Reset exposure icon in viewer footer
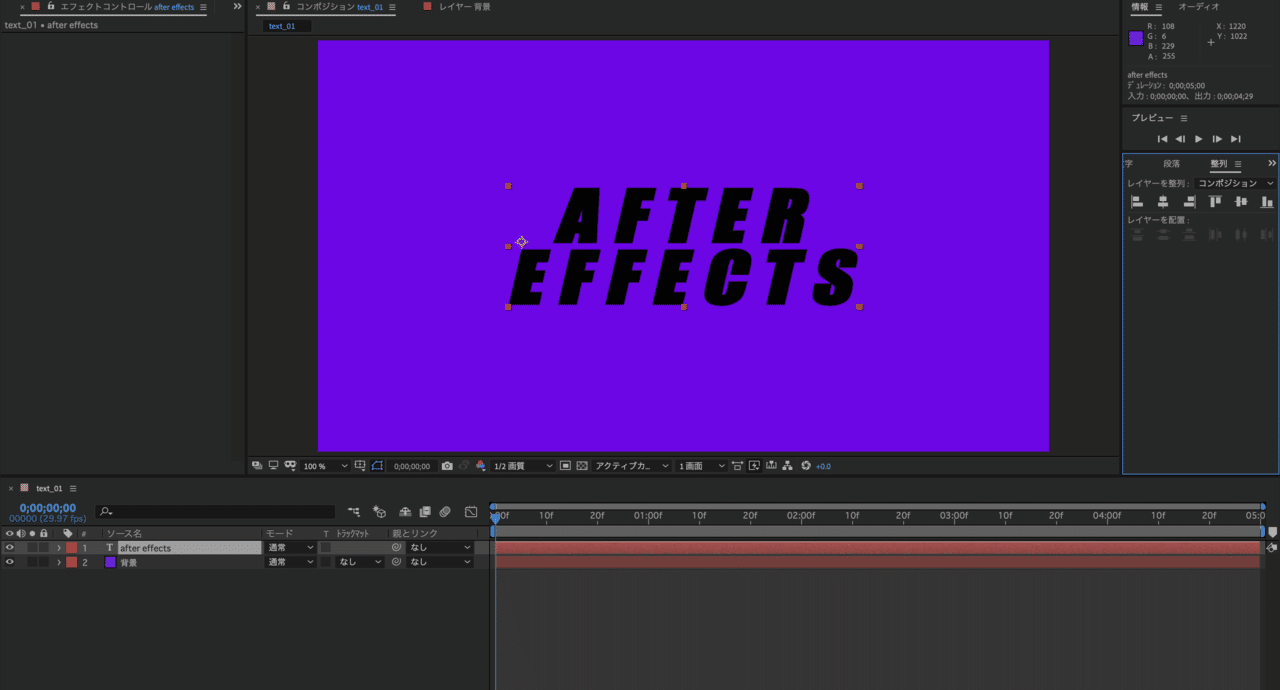 coord(805,466)
